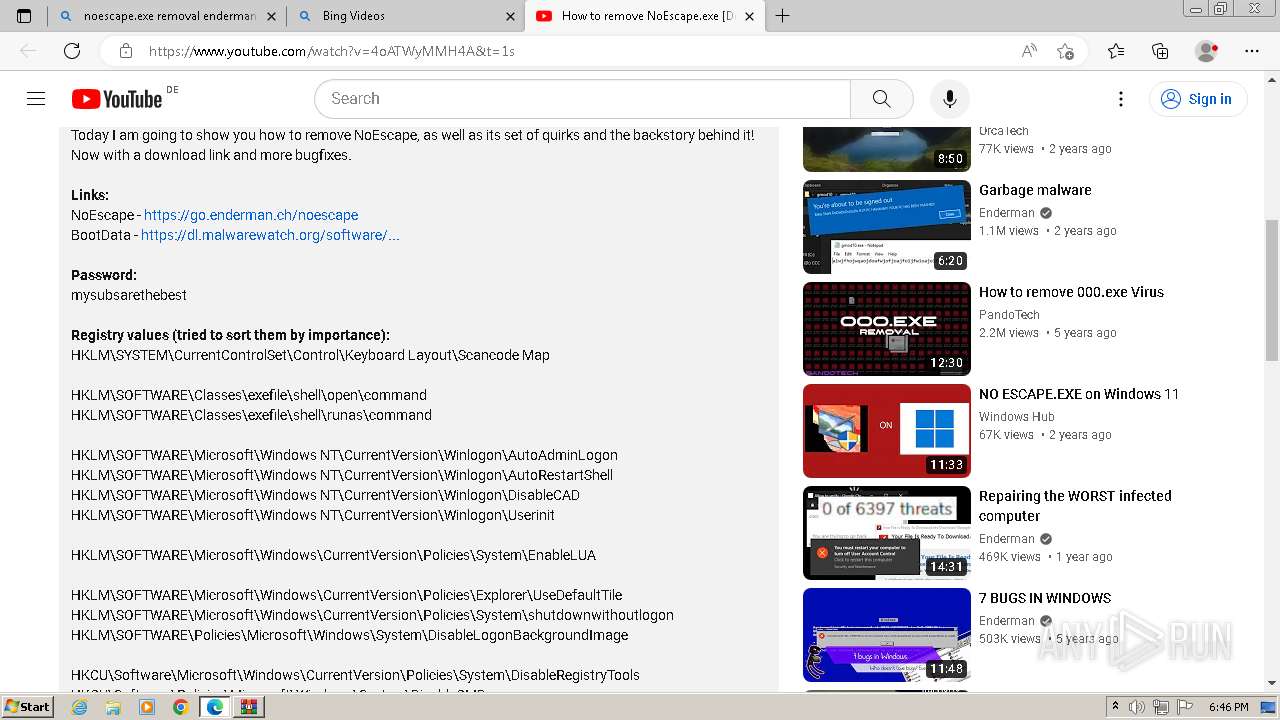Click the password text mysubsarethebest
1280x720 pixels.
[x=129, y=295]
